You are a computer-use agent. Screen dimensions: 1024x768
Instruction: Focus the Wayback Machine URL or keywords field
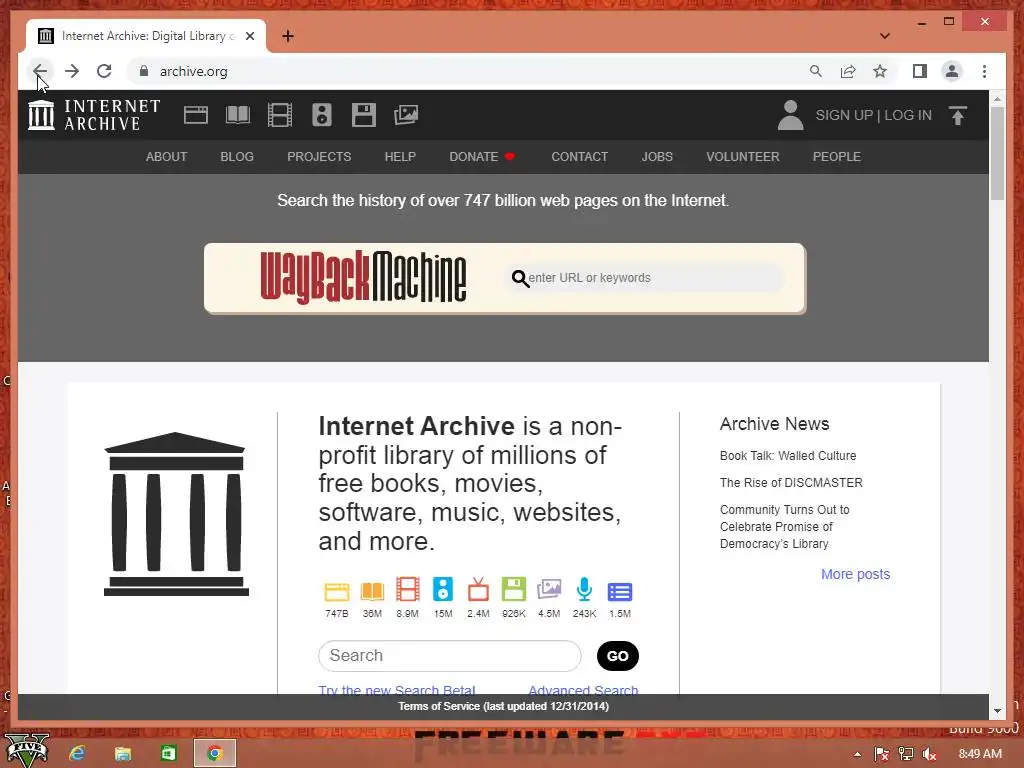tap(643, 278)
